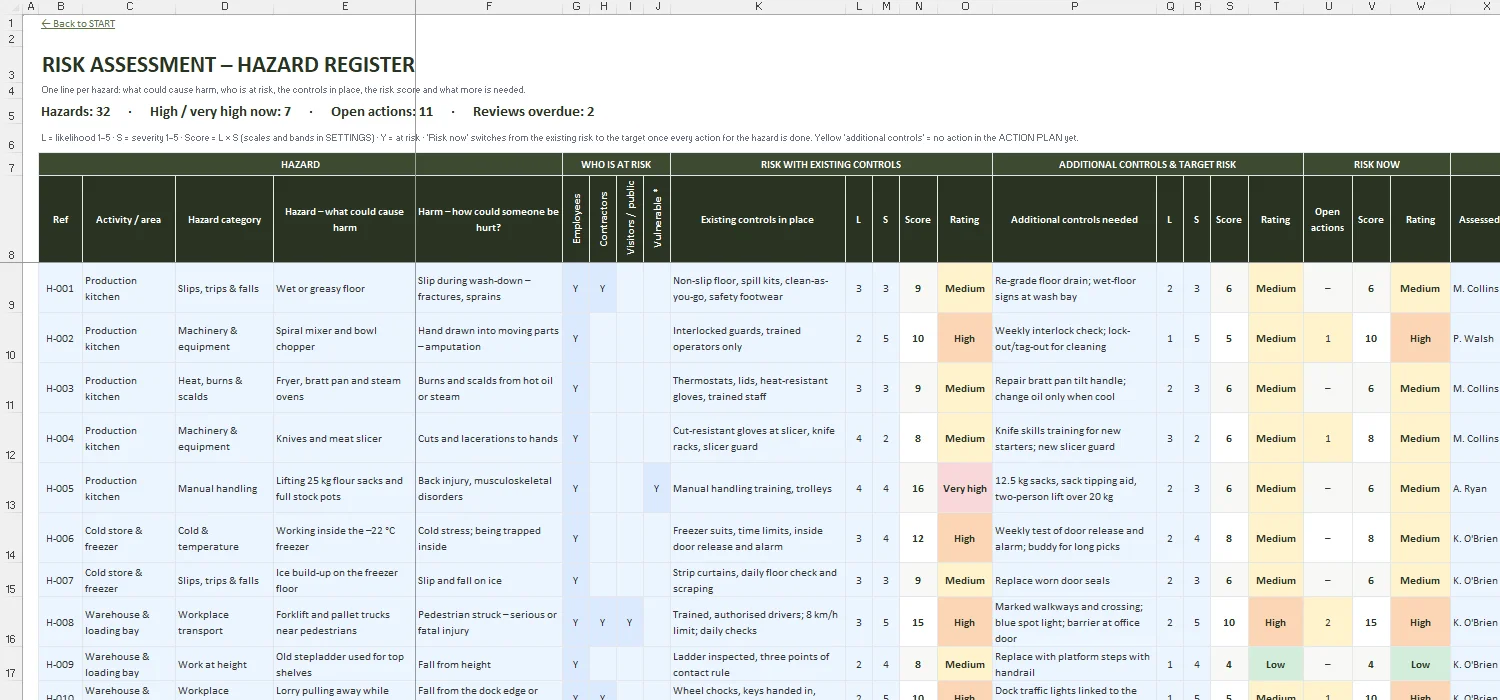Screen dimensions: 1500x700
Task: Select the 'Spiral mixer and bowl chopper' cell
Action: 344,338
